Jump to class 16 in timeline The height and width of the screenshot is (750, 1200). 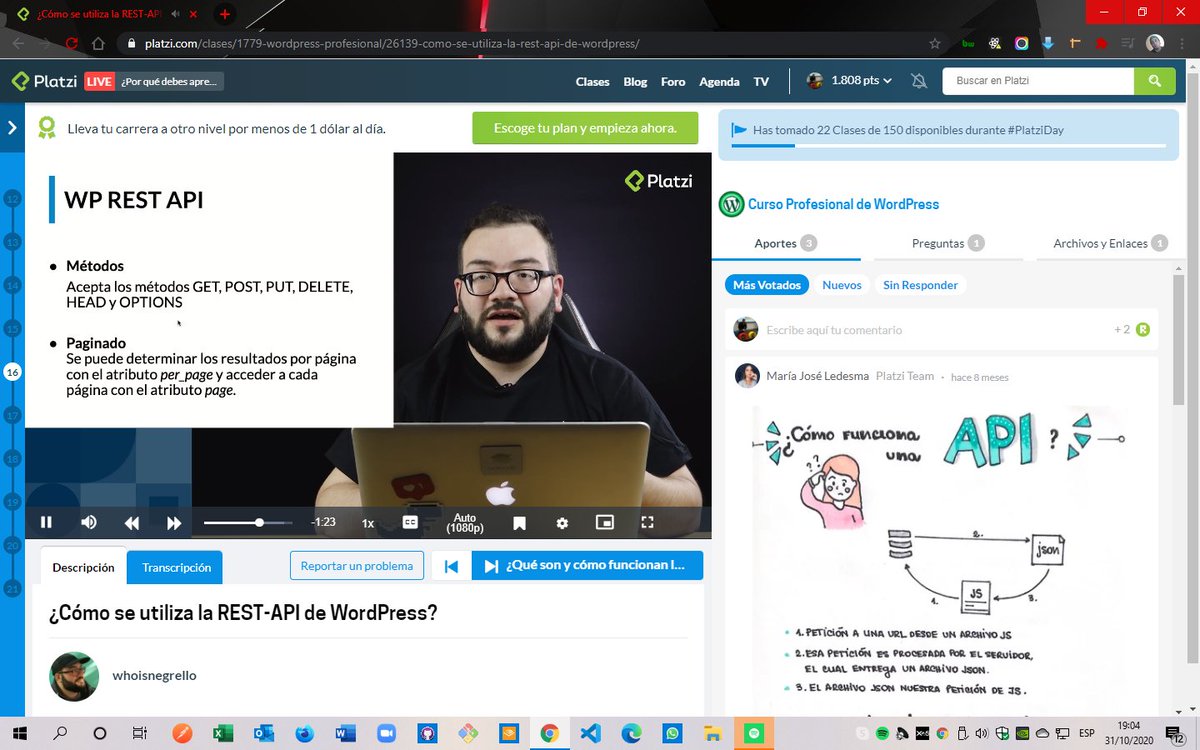(12, 372)
